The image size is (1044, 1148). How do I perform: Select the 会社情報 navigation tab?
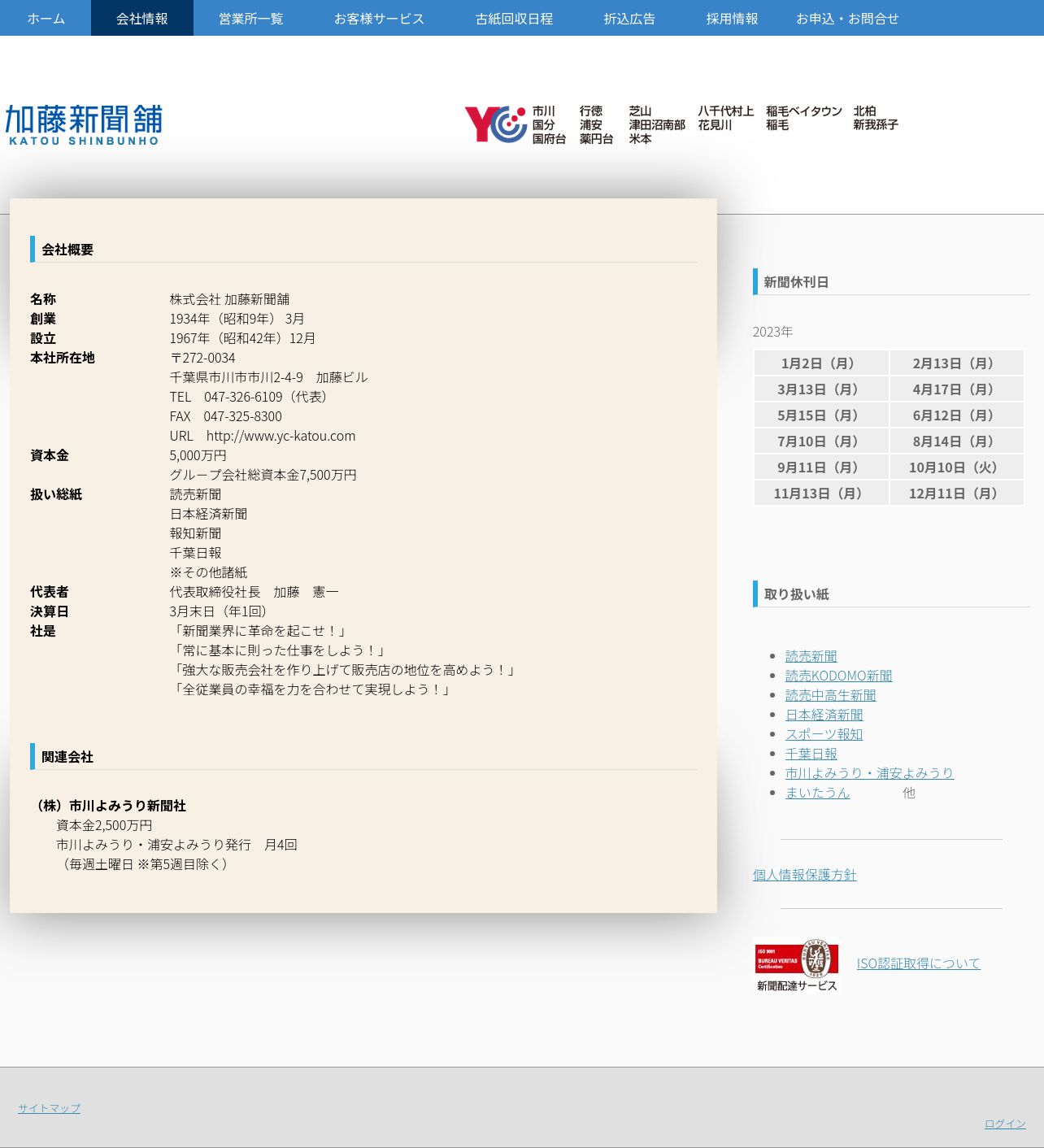point(142,18)
